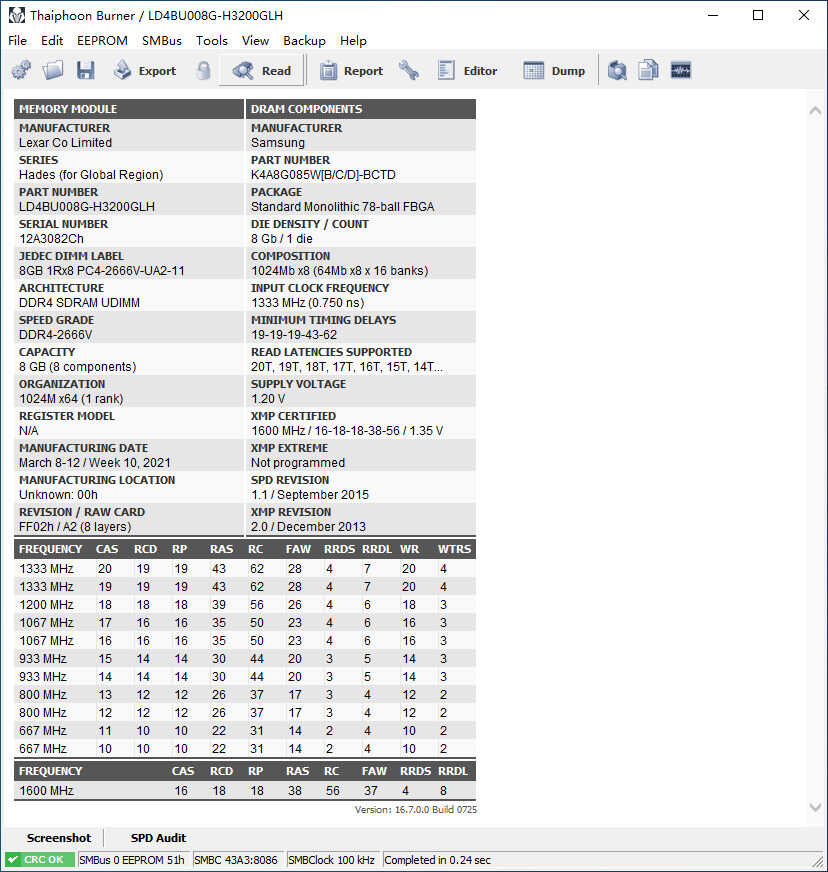The height and width of the screenshot is (872, 828).
Task: Click the SPD revision 1.1 / September 2015
Action: point(310,494)
